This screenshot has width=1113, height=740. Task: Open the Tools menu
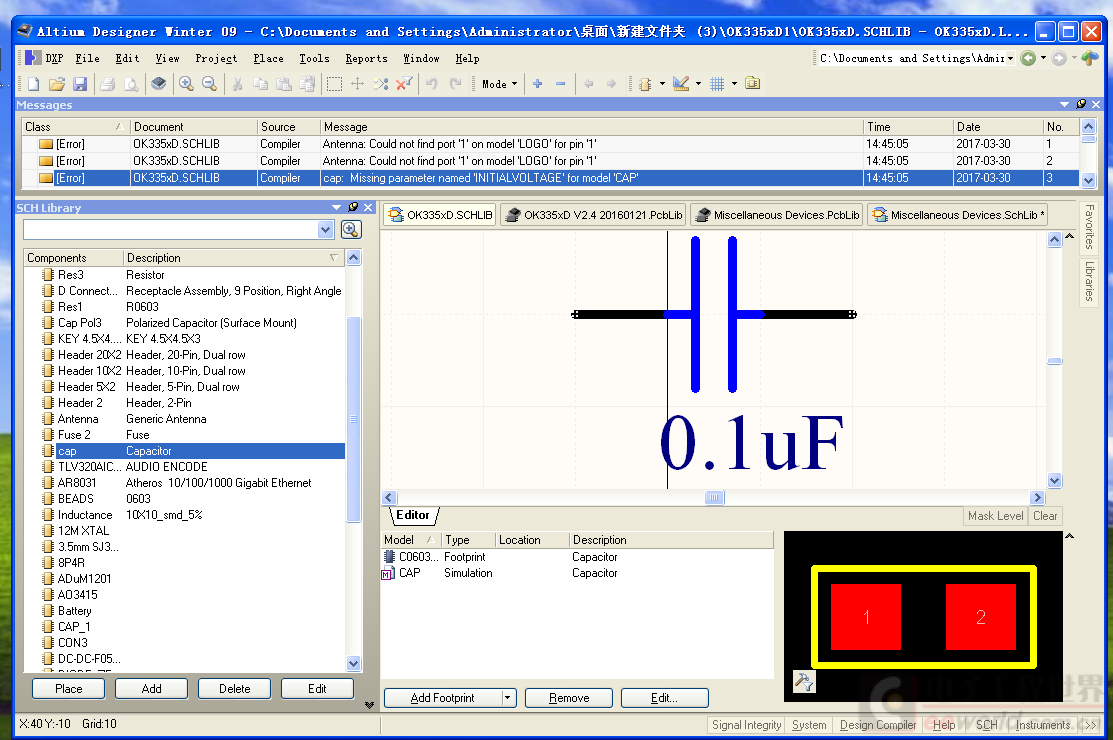[314, 58]
